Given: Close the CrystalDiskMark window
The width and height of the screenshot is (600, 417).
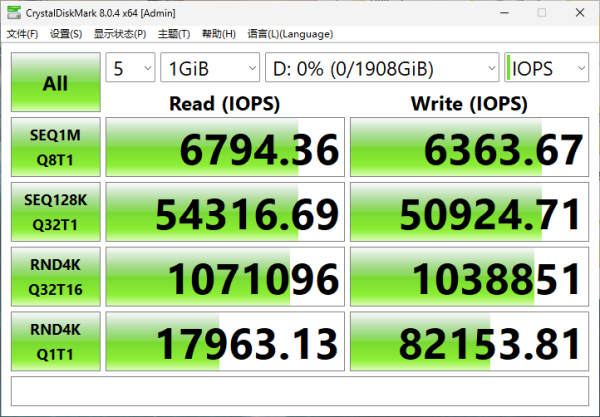Looking at the screenshot, I should click(x=580, y=13).
